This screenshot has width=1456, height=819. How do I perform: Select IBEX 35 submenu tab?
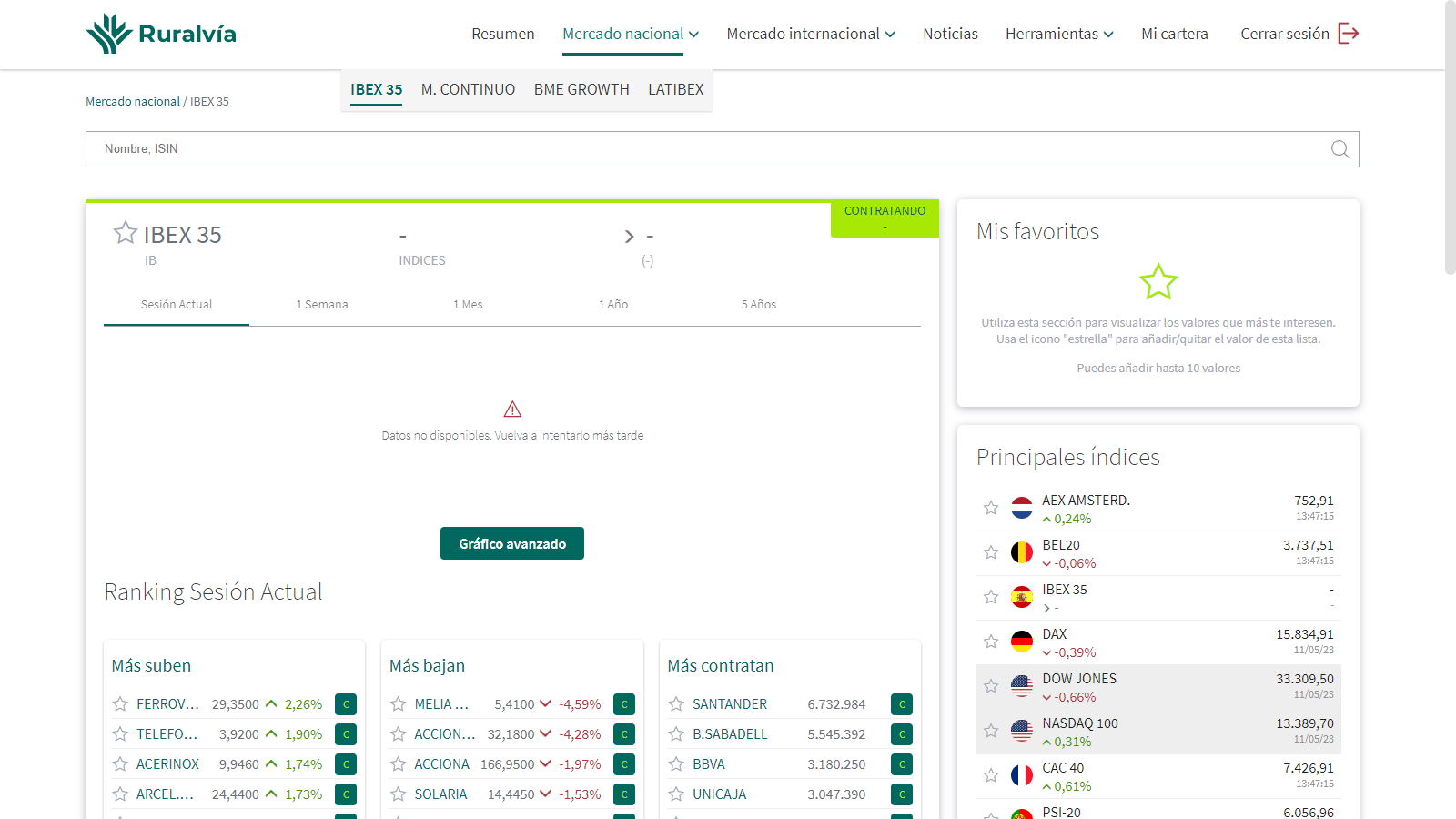(x=377, y=89)
